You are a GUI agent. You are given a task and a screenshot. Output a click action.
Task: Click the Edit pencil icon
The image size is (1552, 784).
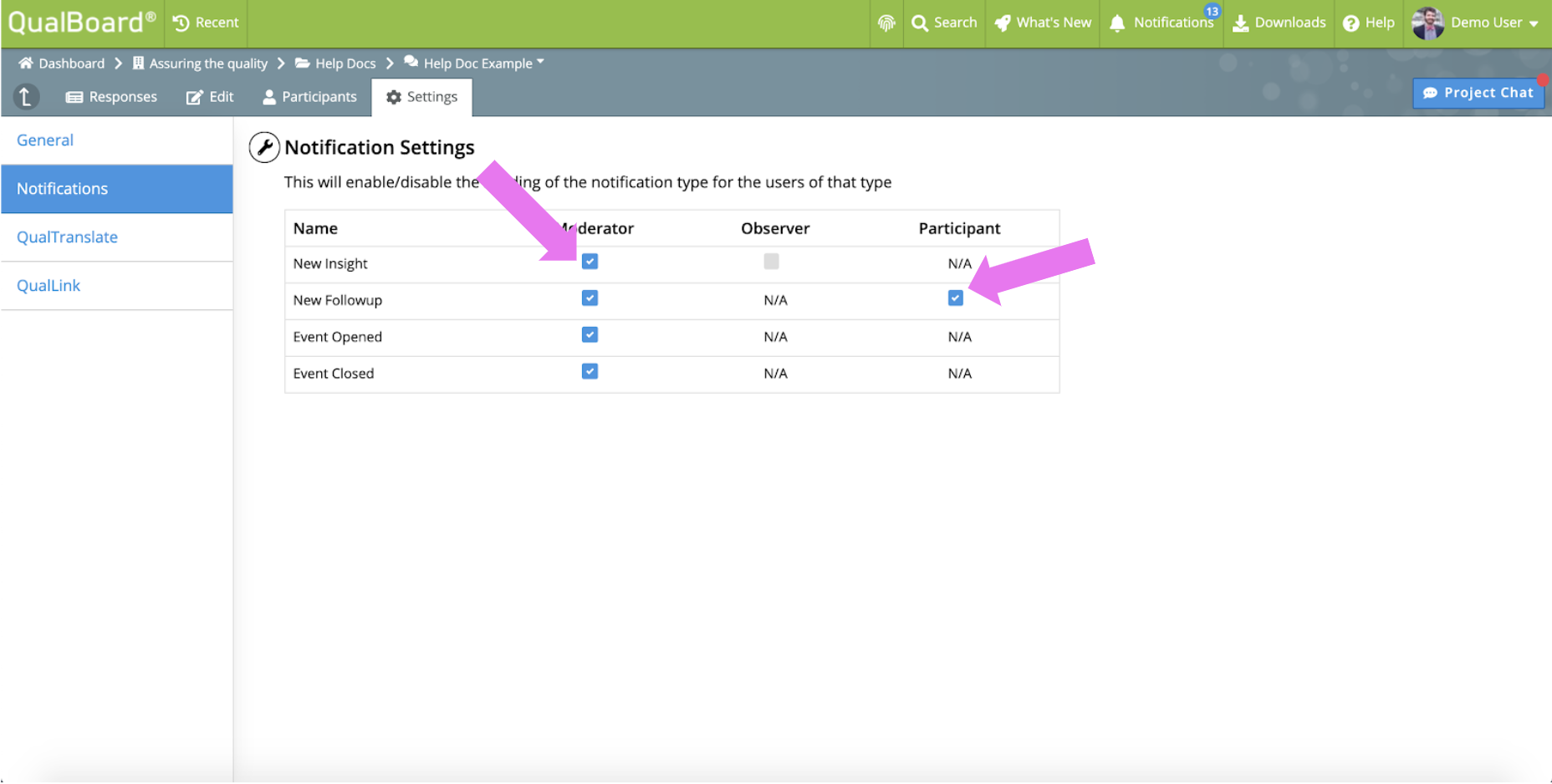pyautogui.click(x=194, y=97)
